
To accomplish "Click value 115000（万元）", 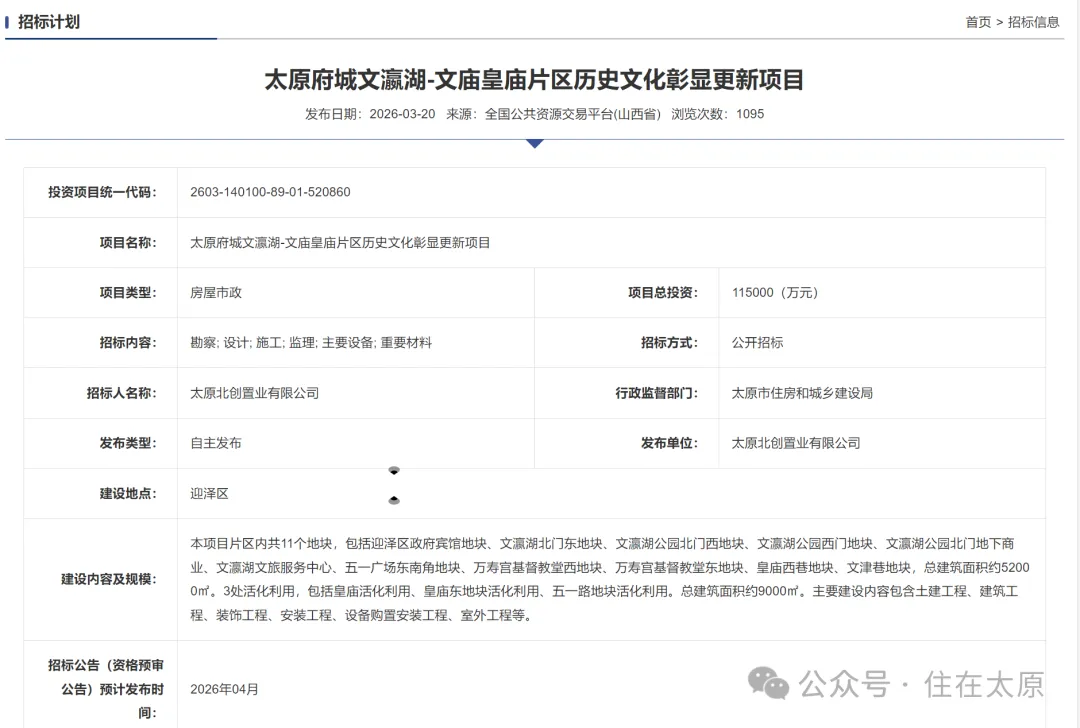I will pos(775,293).
